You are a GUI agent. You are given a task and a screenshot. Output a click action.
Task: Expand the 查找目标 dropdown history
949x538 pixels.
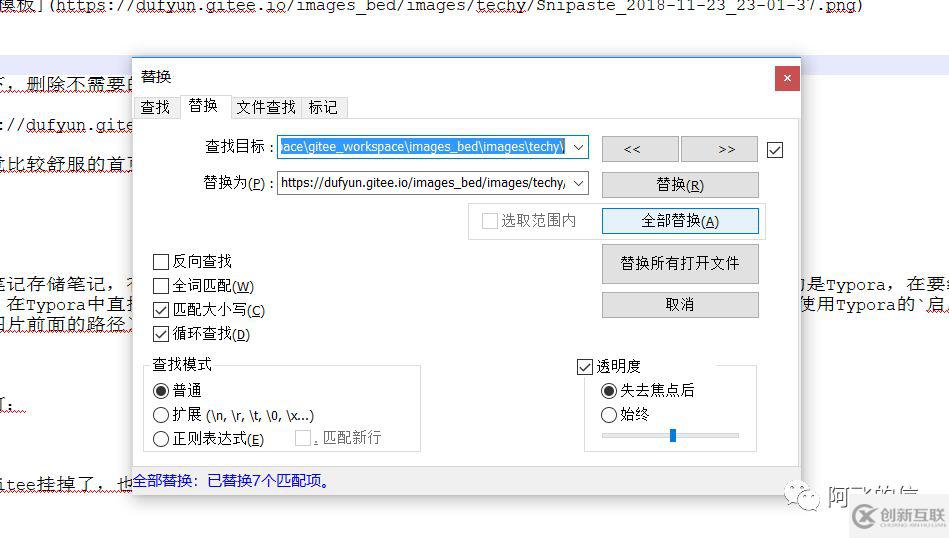(x=579, y=147)
